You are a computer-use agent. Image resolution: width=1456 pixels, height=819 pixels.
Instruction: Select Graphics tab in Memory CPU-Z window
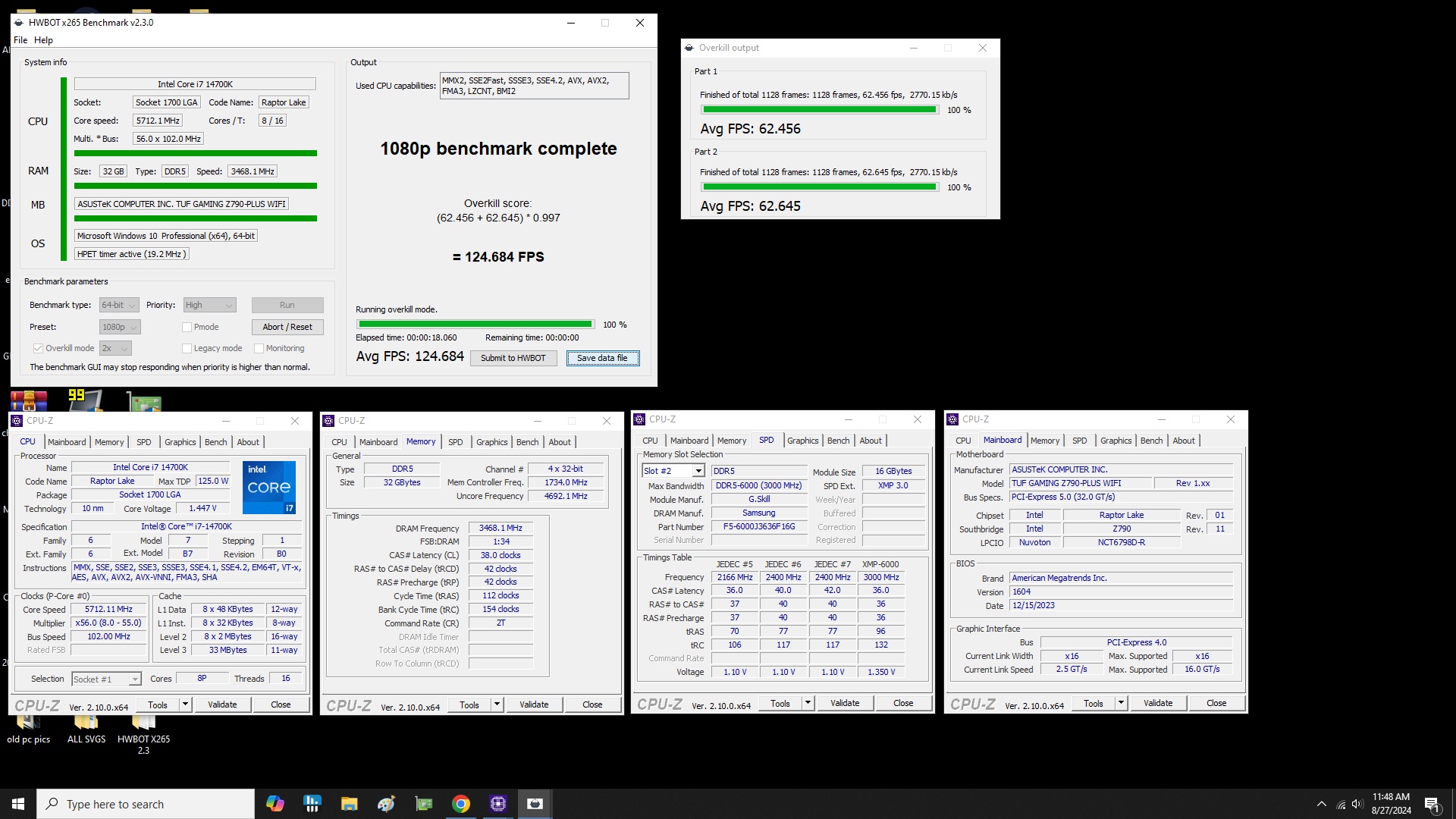492,442
